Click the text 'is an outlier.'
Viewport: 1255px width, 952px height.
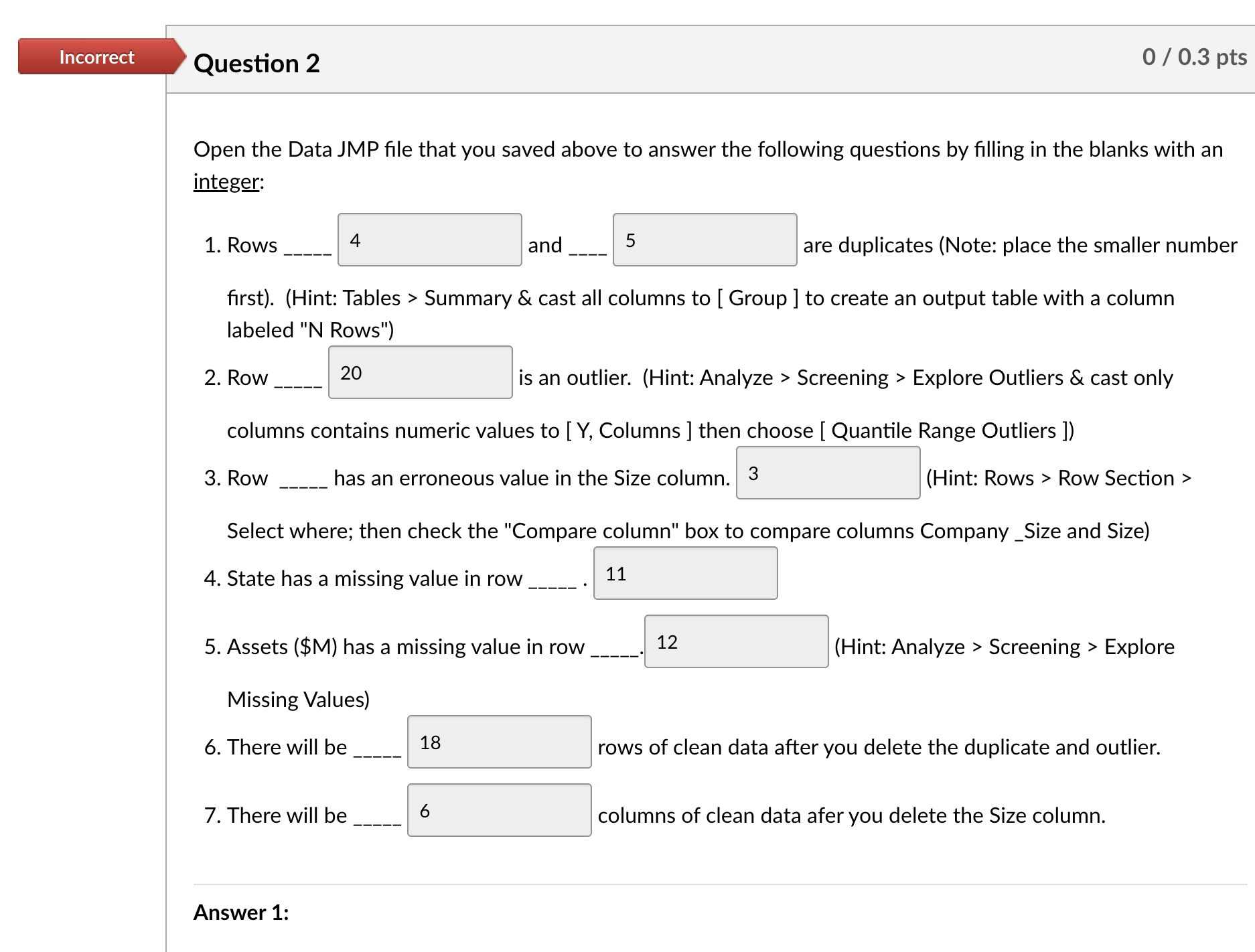[575, 378]
